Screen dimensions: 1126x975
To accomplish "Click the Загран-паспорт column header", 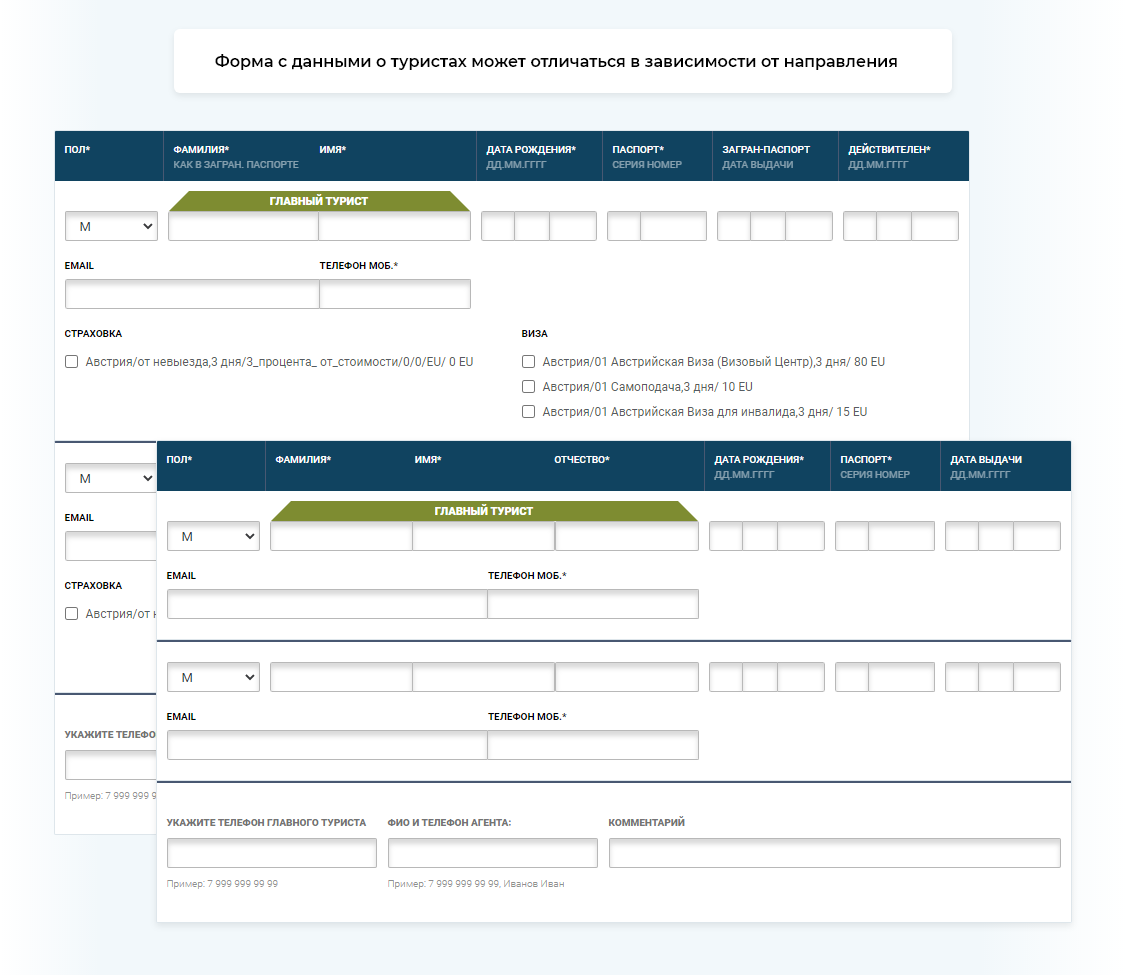I will coord(766,150).
